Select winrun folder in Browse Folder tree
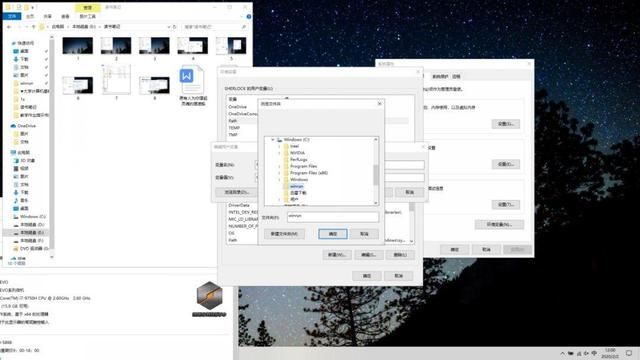The width and height of the screenshot is (640, 360). coord(297,186)
